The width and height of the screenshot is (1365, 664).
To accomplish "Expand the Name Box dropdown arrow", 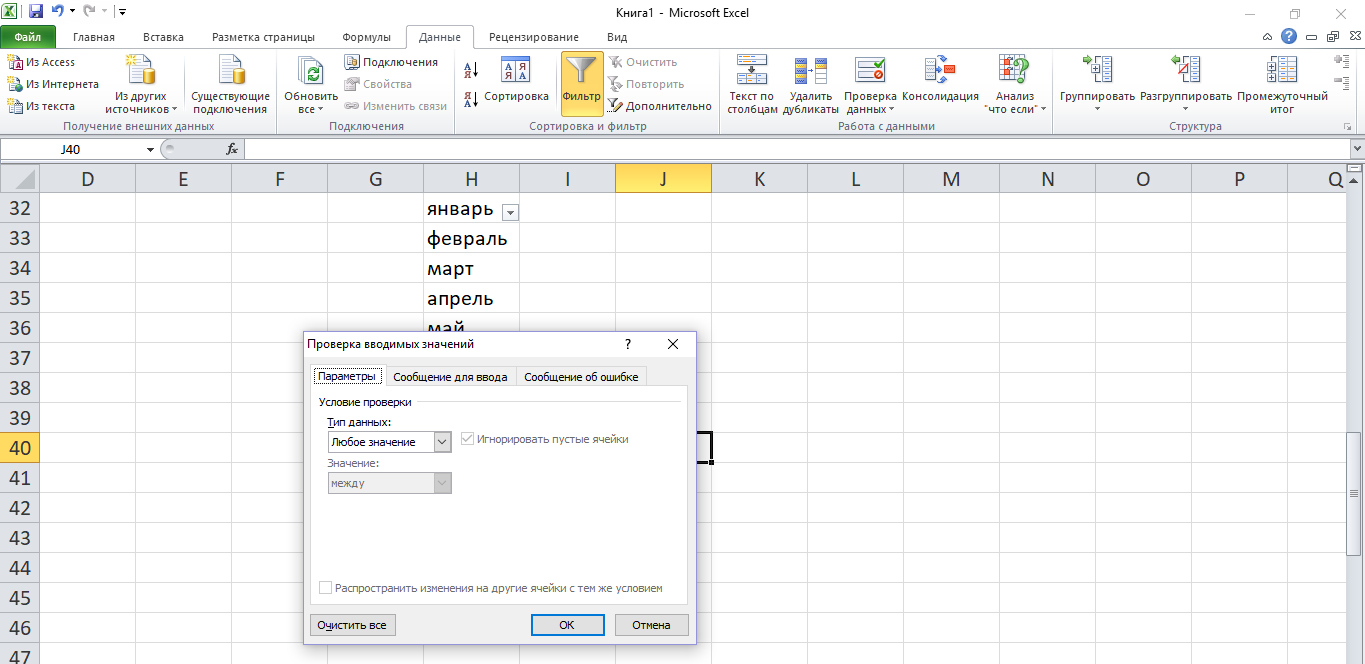I will [151, 150].
